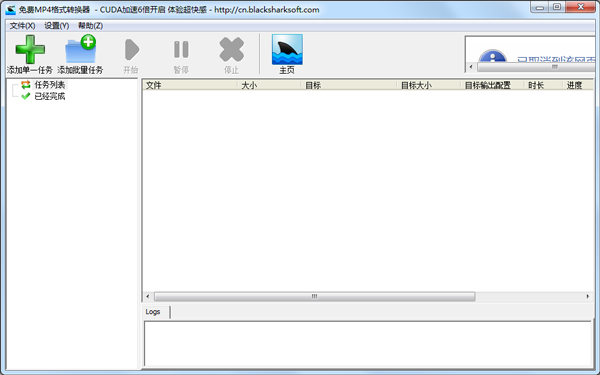Click the 停止 X icon
The width and height of the screenshot is (600, 375).
(x=232, y=49)
